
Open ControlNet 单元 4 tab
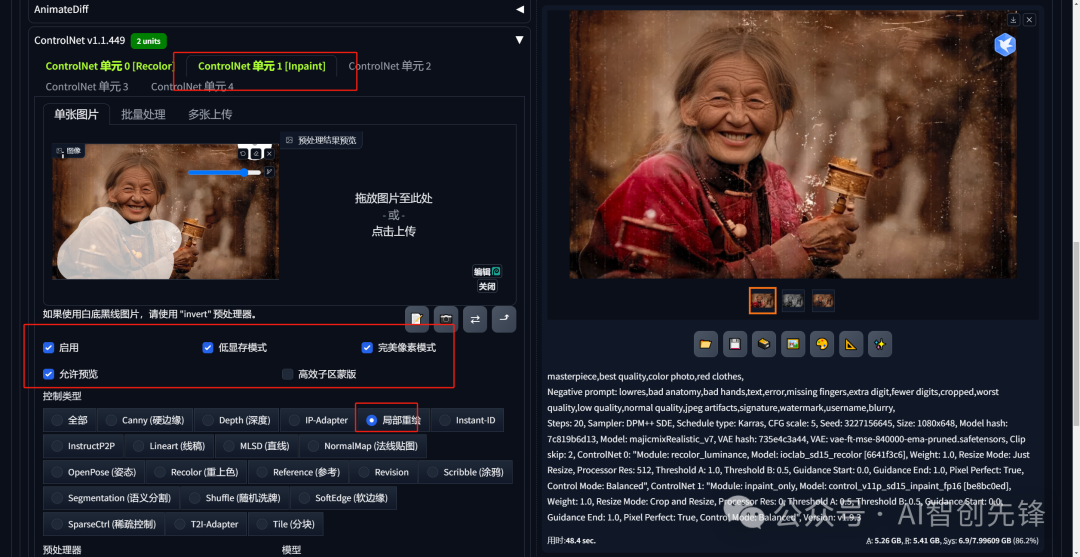pyautogui.click(x=192, y=86)
